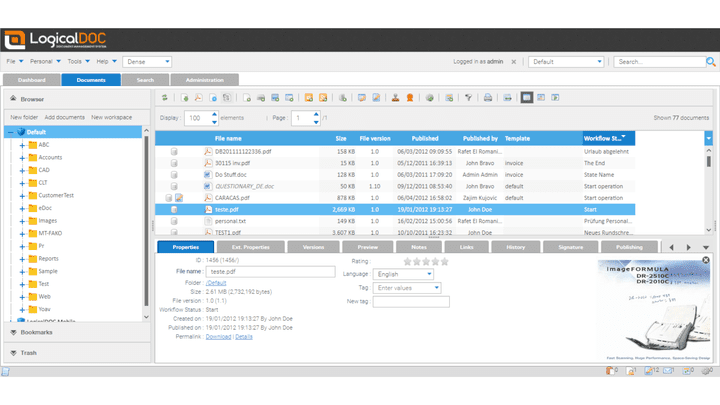Click the printer icon in toolbar
Viewport: 720px width, 405px height.
coord(488,98)
